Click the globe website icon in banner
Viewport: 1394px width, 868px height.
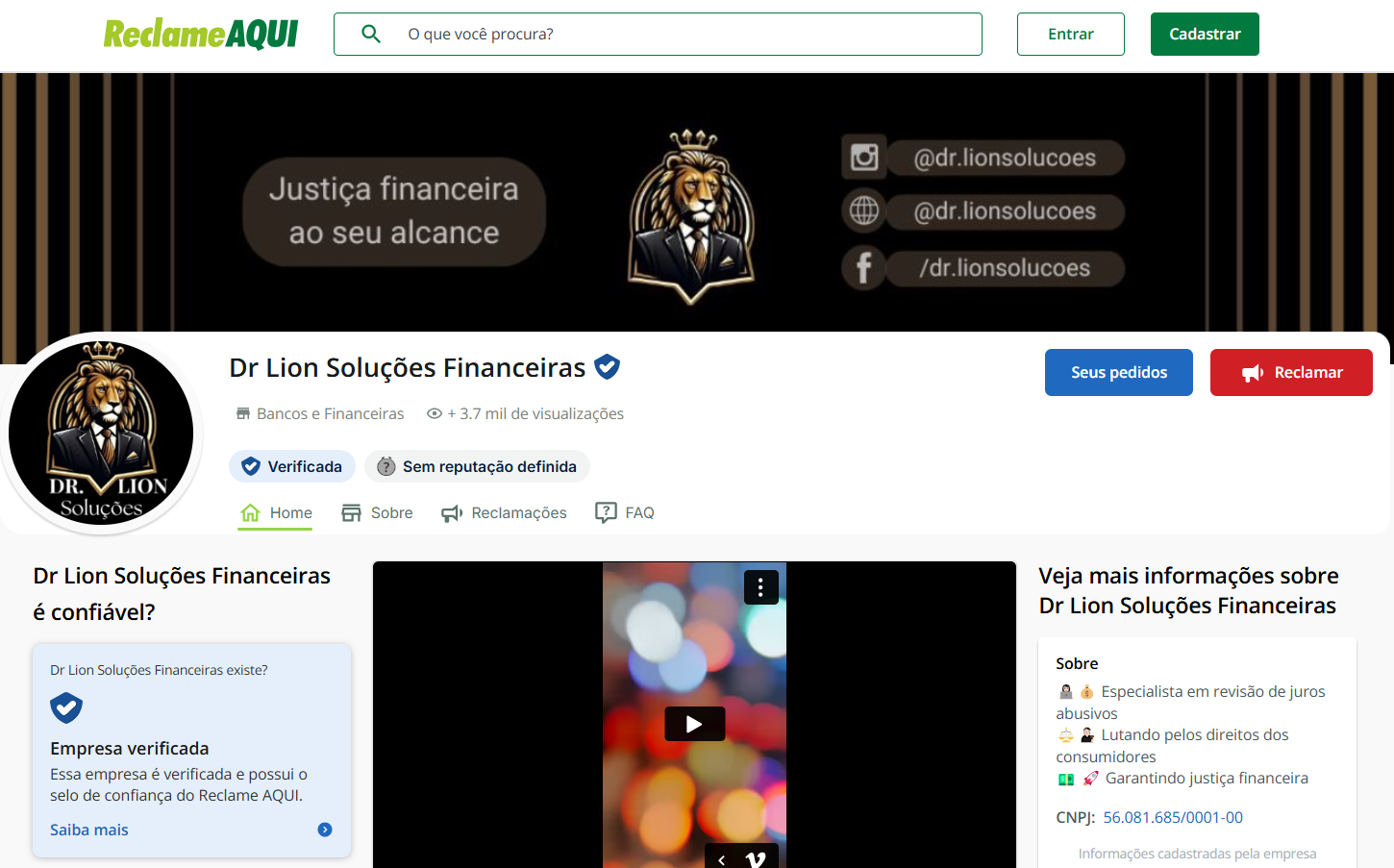[x=863, y=211]
